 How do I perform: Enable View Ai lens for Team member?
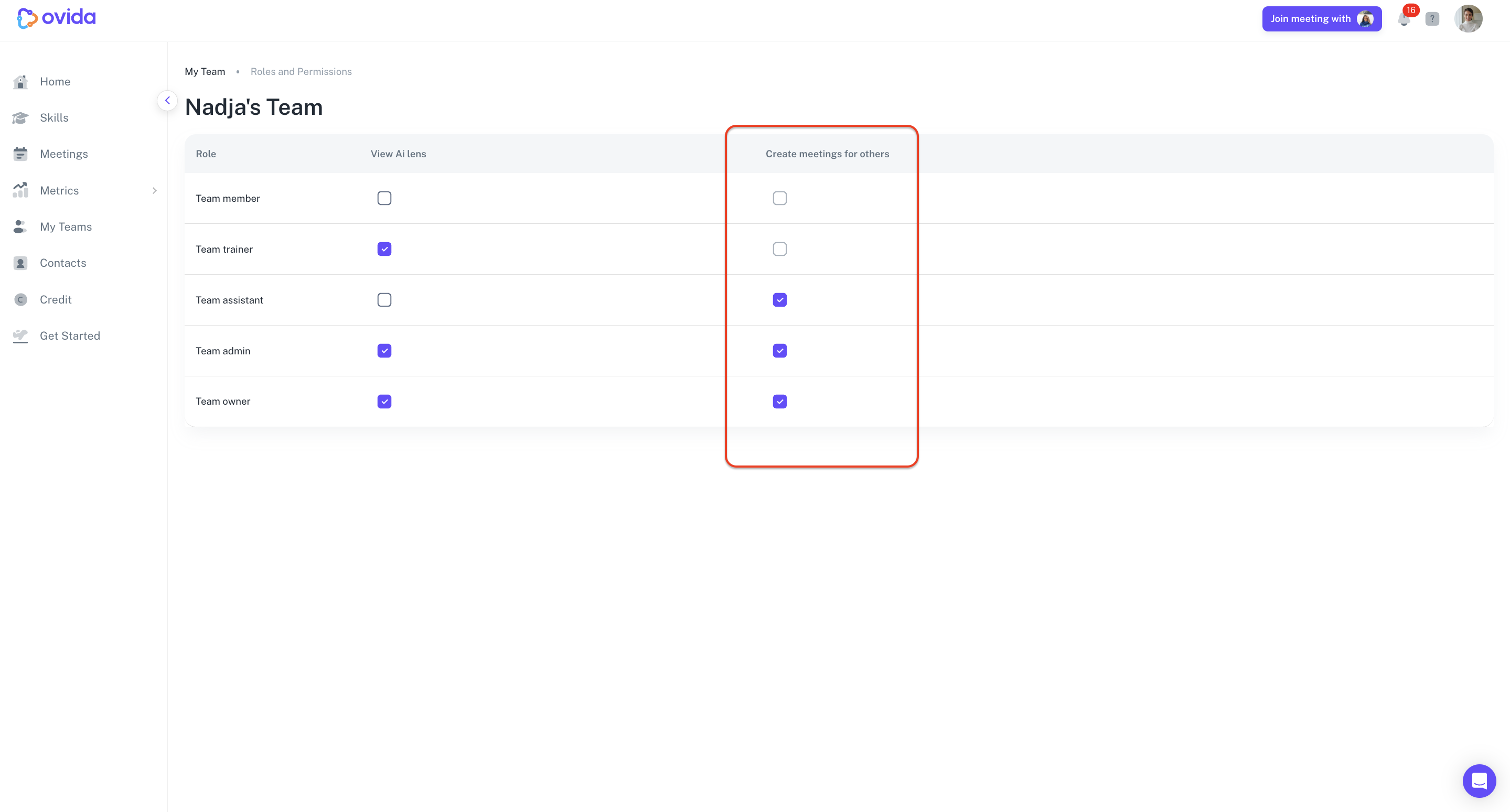(x=384, y=198)
